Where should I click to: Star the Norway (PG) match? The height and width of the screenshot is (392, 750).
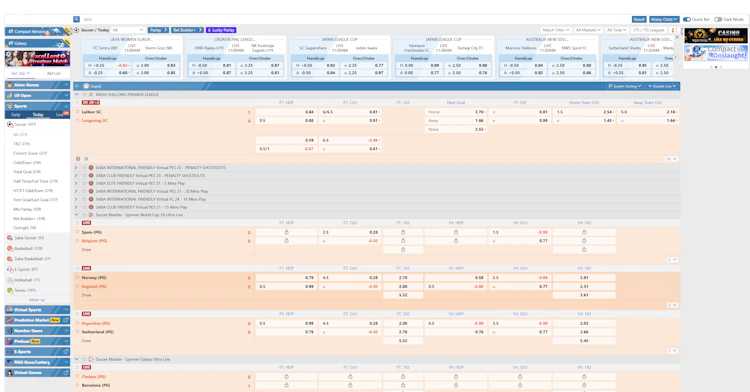click(77, 277)
